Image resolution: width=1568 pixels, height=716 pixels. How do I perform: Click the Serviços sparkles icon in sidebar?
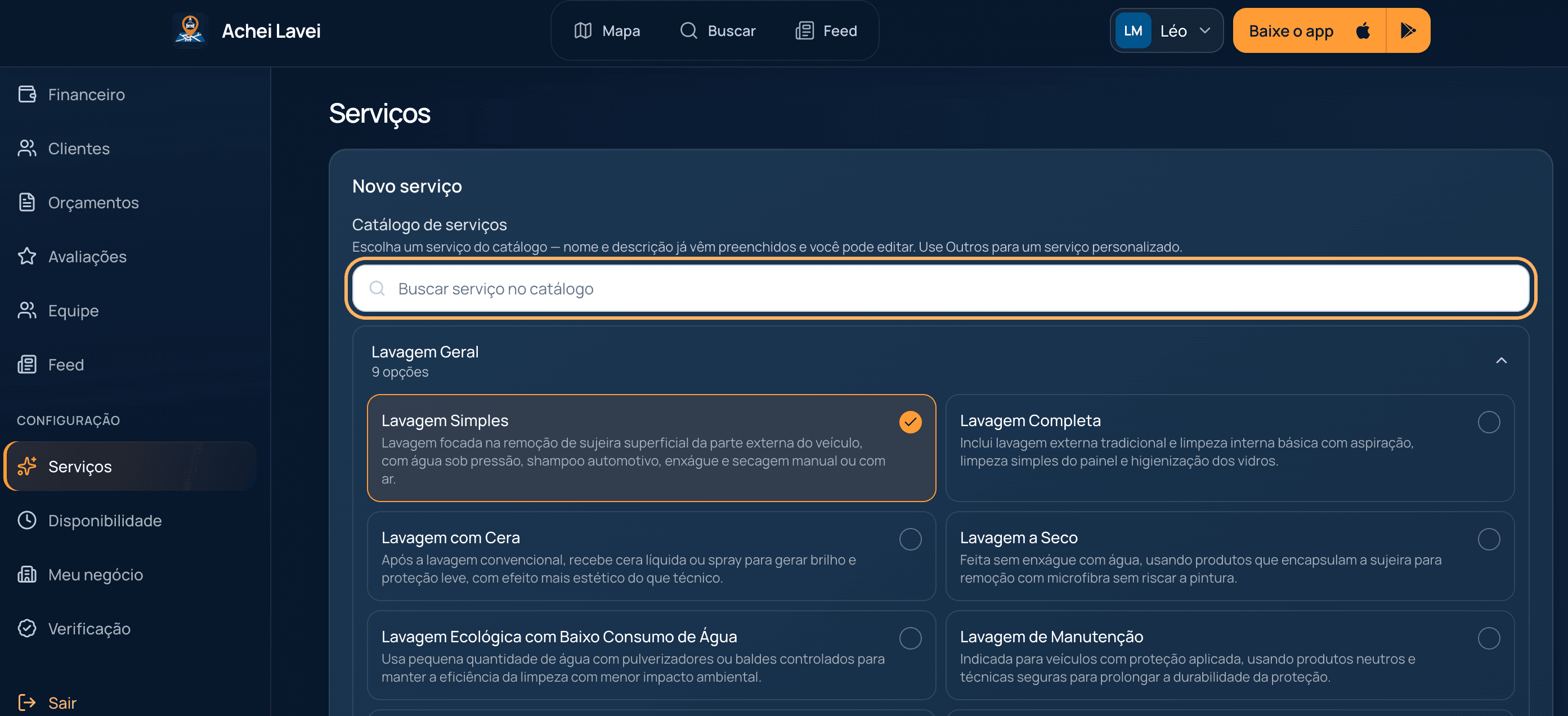pos(27,467)
